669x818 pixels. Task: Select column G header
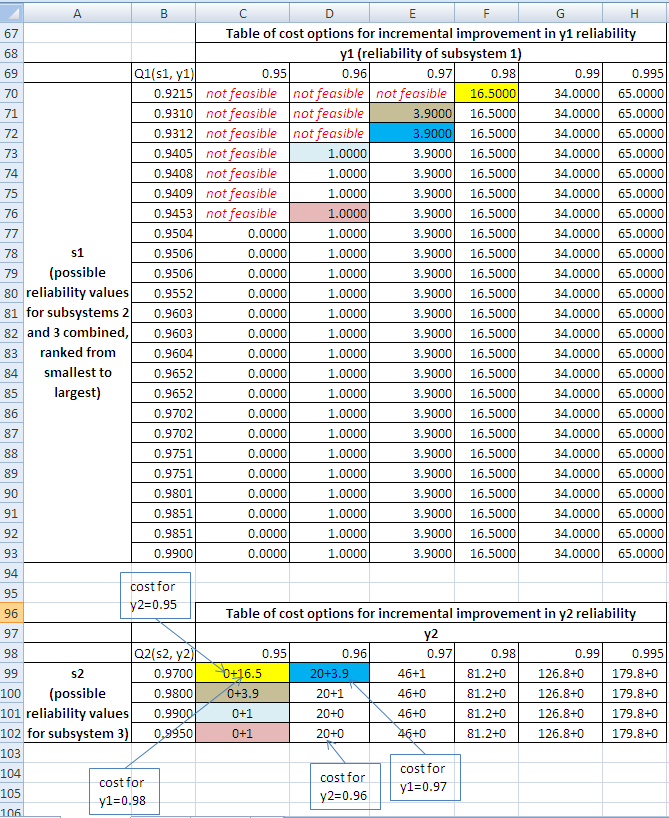[560, 13]
